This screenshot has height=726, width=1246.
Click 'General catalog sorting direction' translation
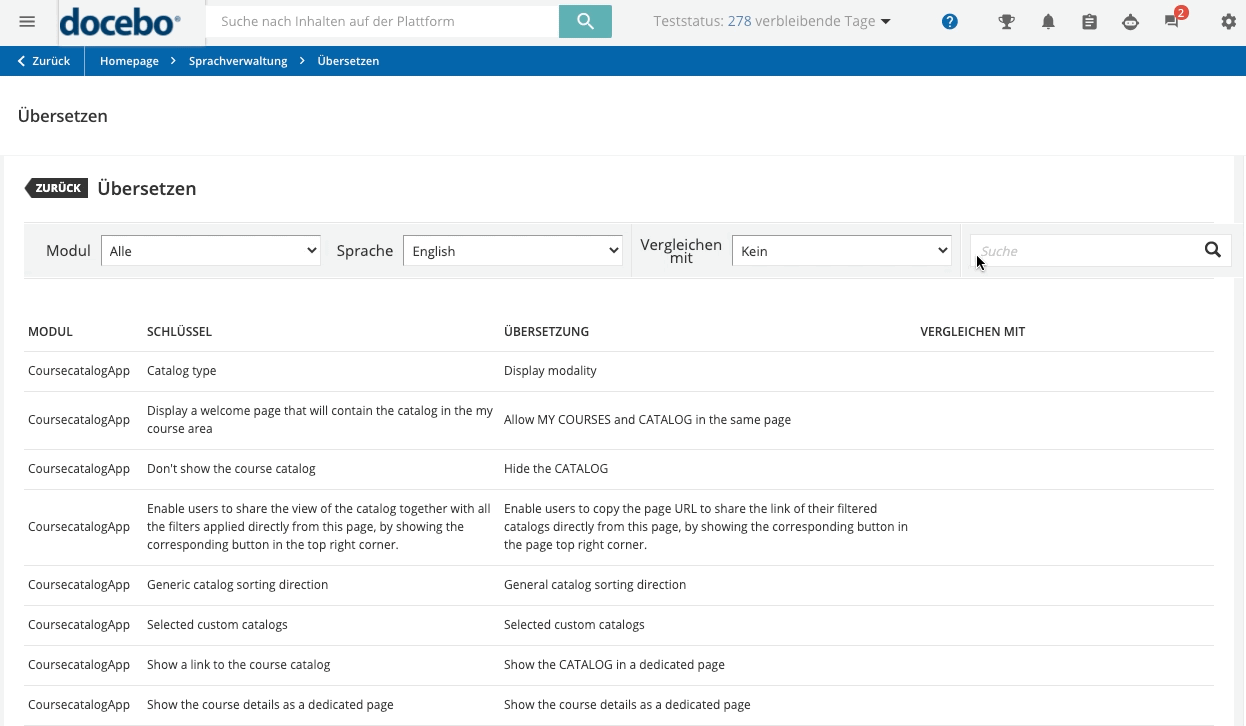click(x=595, y=585)
